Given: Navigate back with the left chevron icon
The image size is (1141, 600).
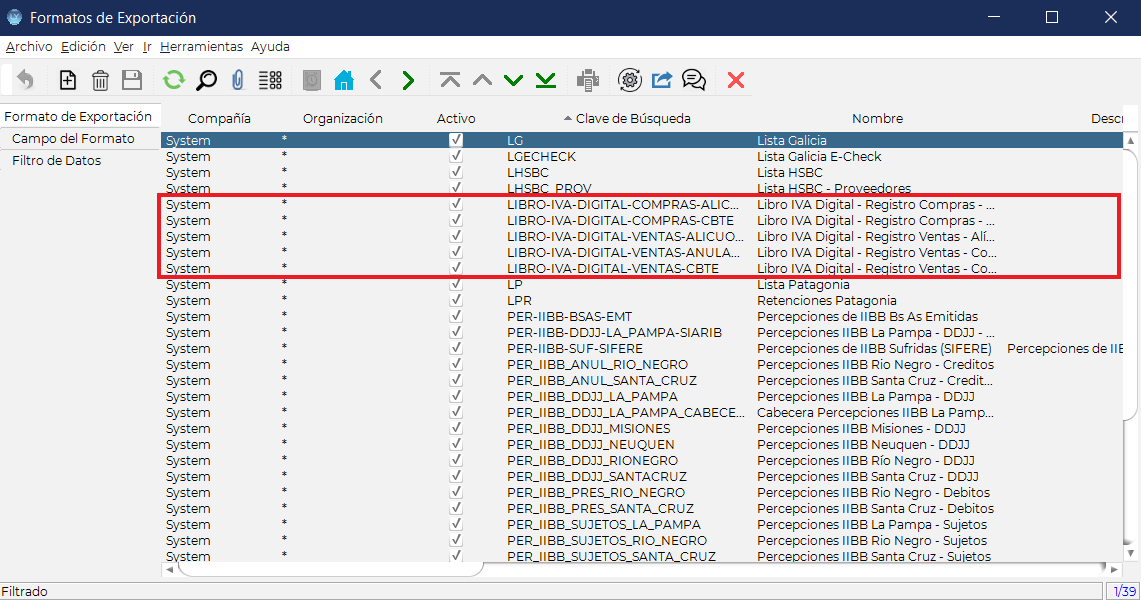Looking at the screenshot, I should (x=376, y=80).
